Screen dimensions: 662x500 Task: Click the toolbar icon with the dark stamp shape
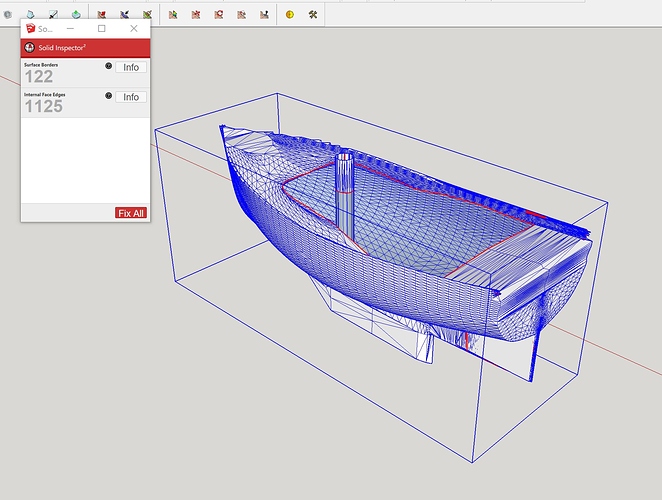click(x=264, y=15)
